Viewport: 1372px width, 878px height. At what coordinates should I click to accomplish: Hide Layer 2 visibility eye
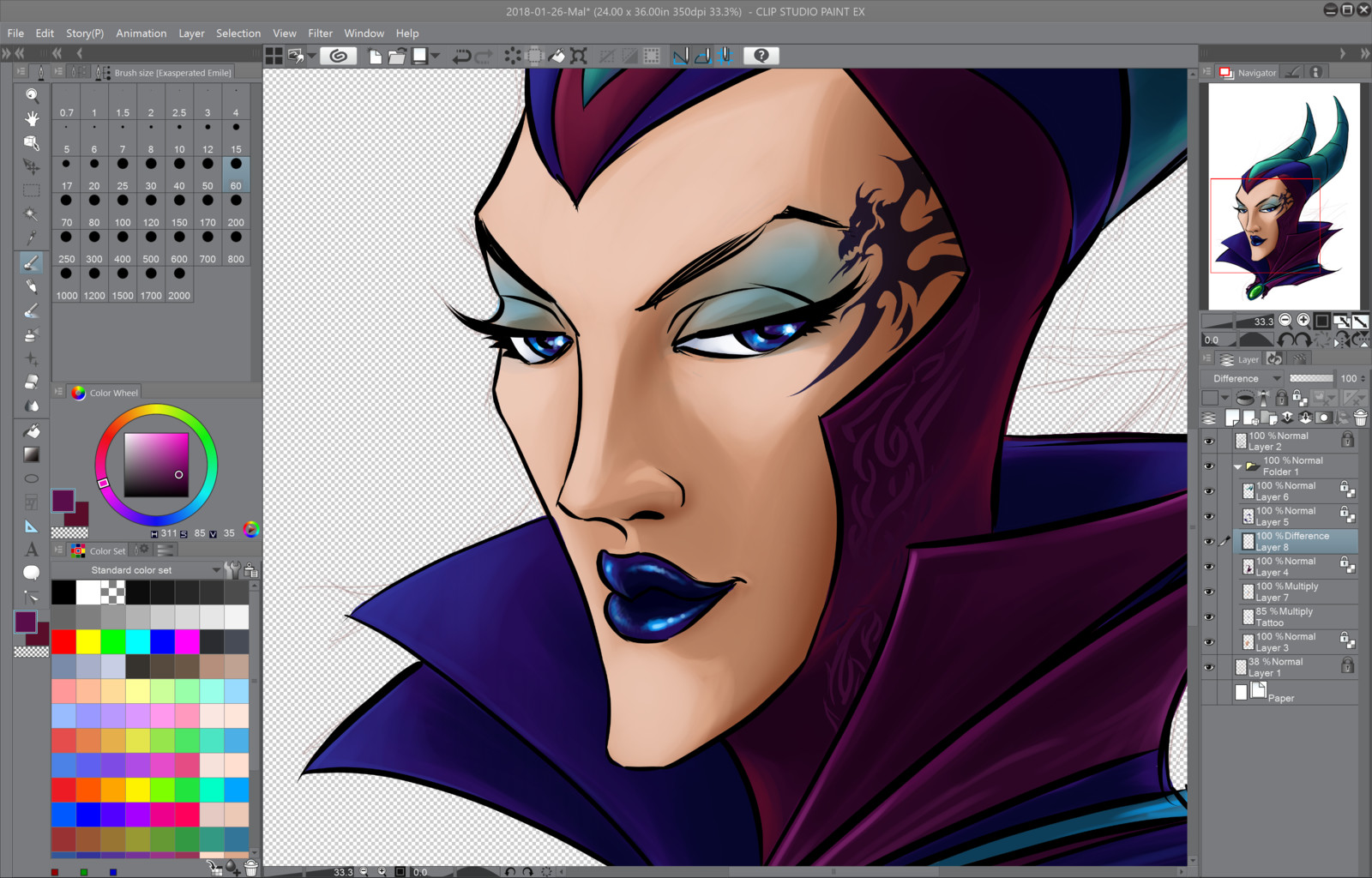[1209, 442]
